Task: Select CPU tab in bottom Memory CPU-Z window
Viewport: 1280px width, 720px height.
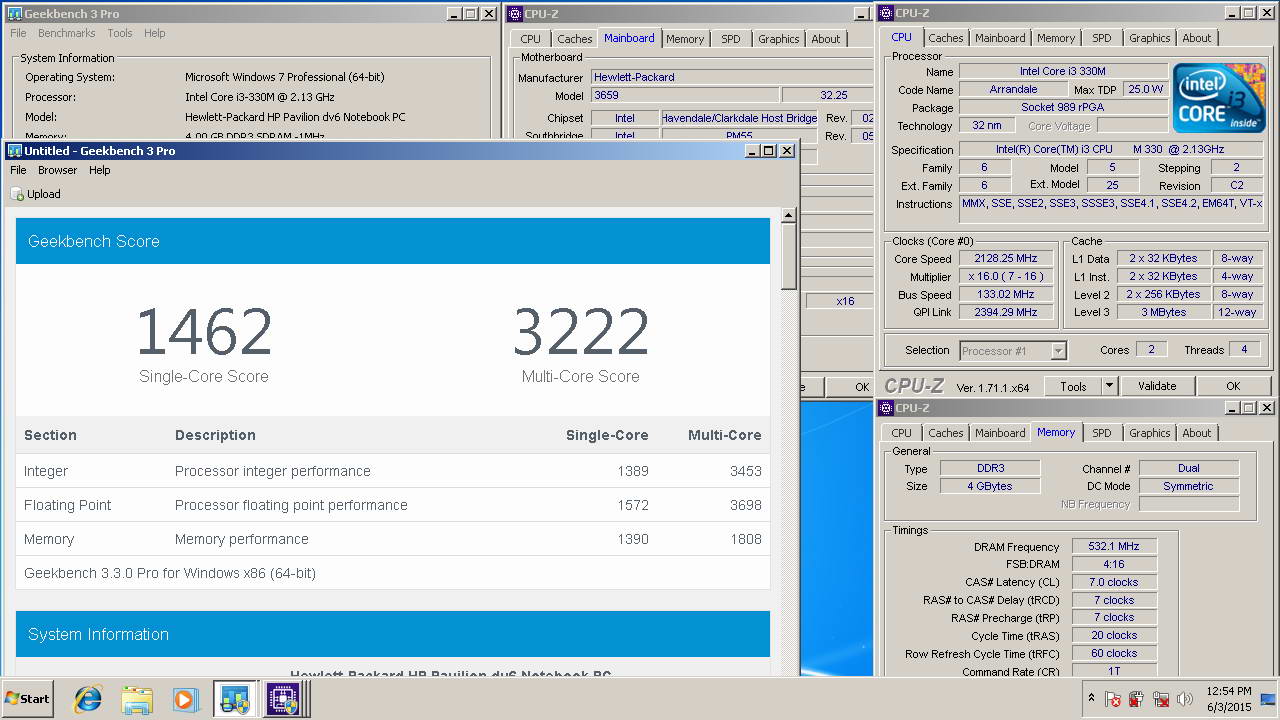Action: coord(902,433)
